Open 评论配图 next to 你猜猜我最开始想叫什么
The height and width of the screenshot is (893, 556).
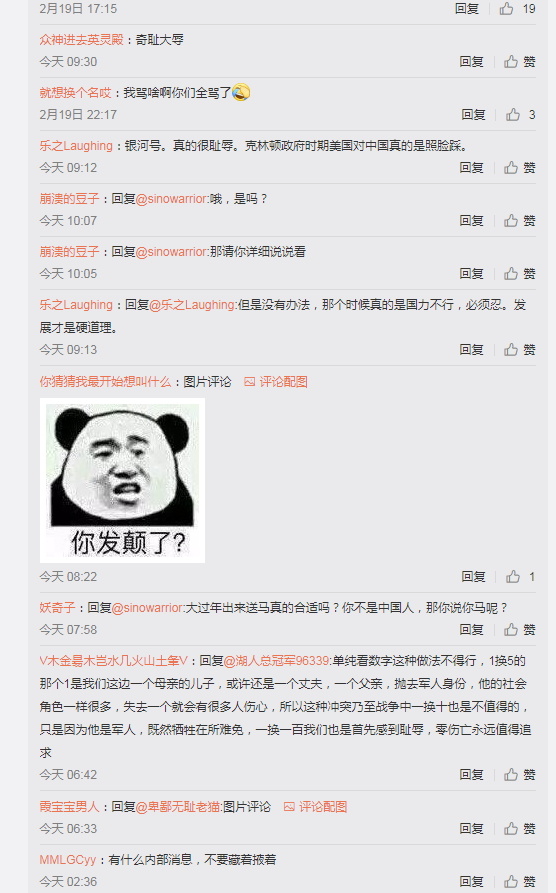[276, 382]
